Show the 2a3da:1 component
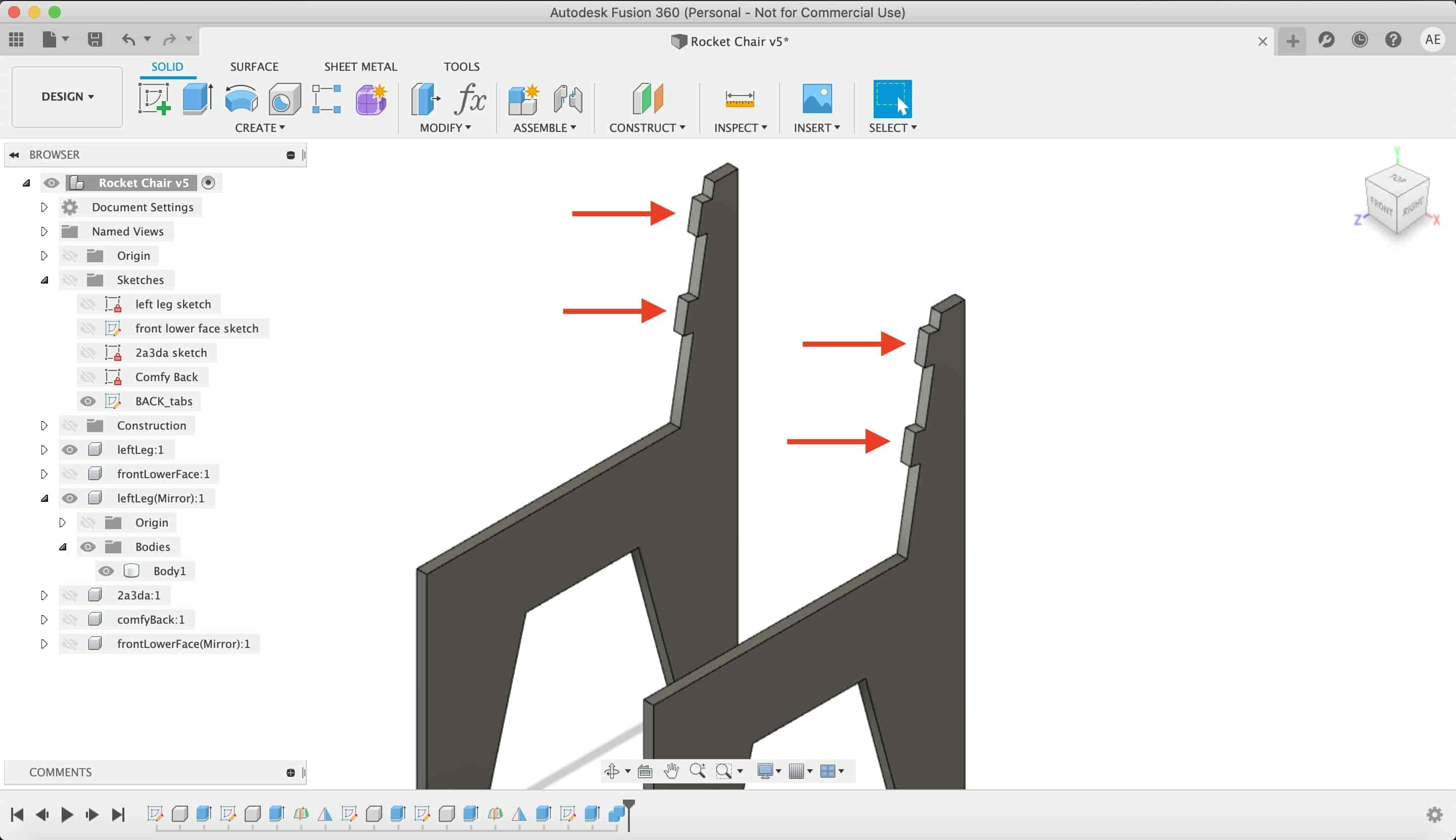 click(70, 595)
